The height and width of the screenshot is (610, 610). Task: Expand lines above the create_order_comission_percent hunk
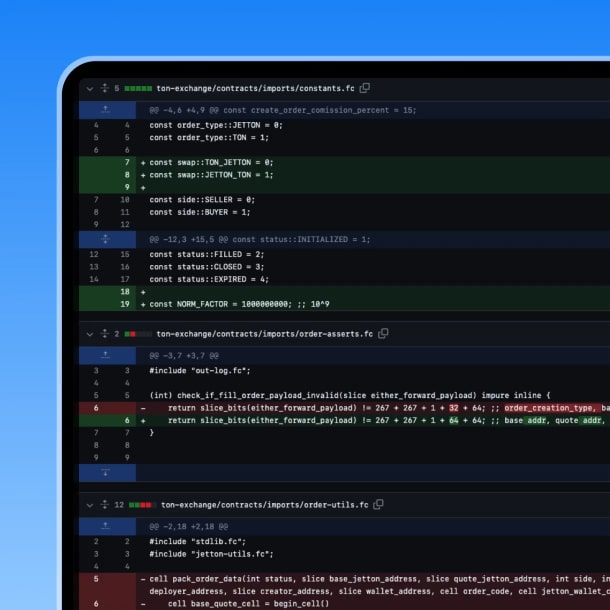click(x=107, y=110)
